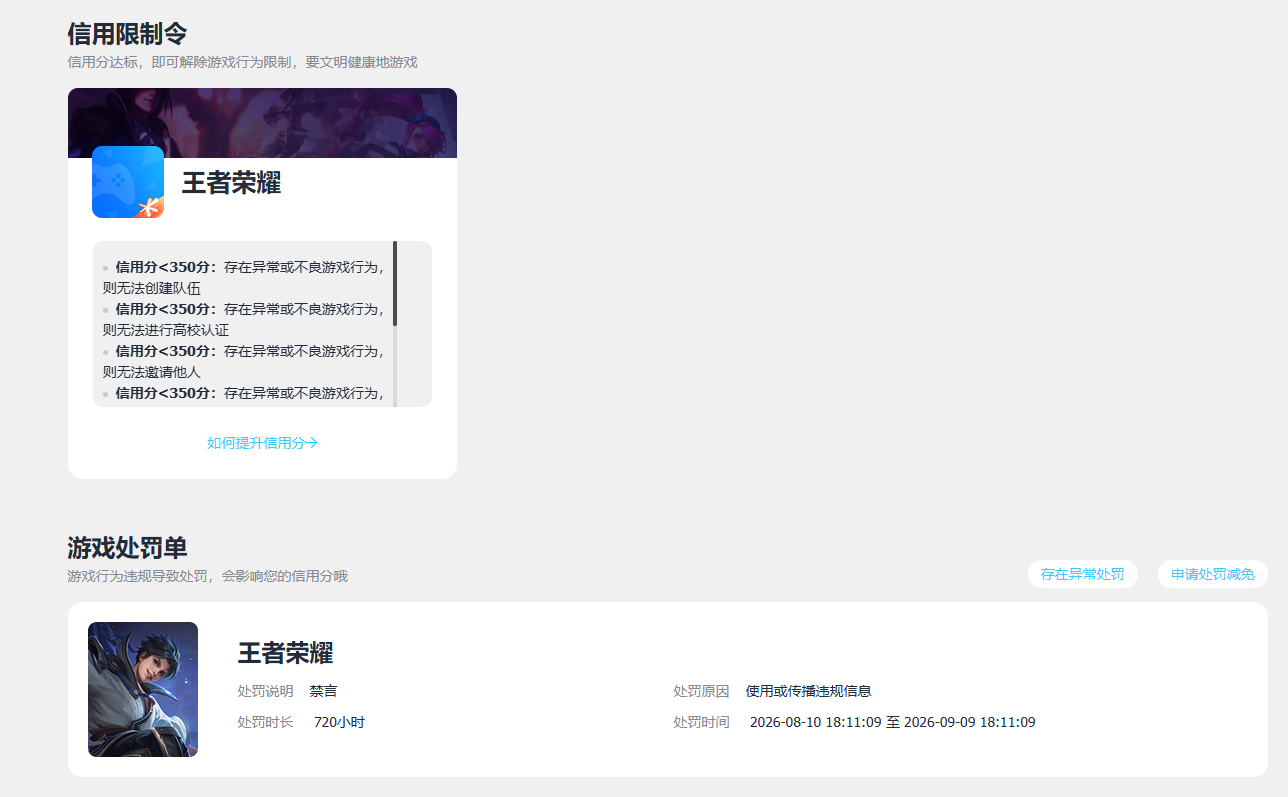The width and height of the screenshot is (1288, 797).
Task: Click text 则无法创建队伍
Action: tap(152, 288)
